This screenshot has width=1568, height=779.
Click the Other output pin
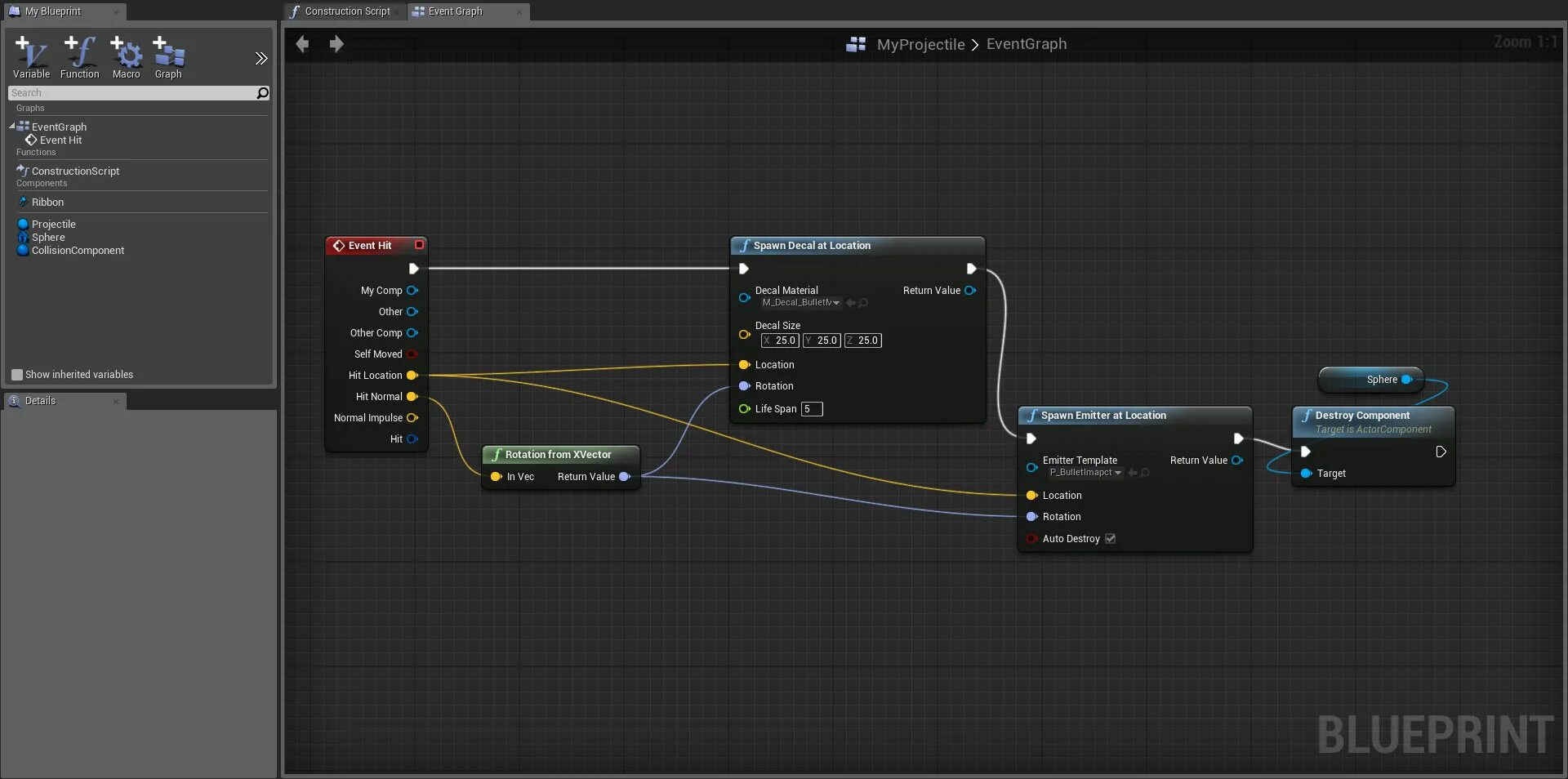click(x=412, y=312)
